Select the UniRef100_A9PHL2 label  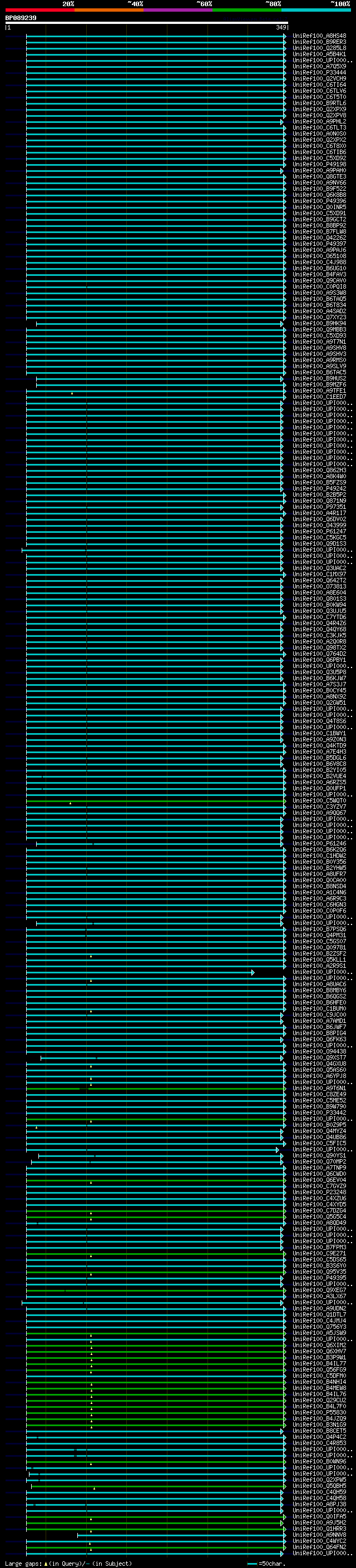coord(319,122)
